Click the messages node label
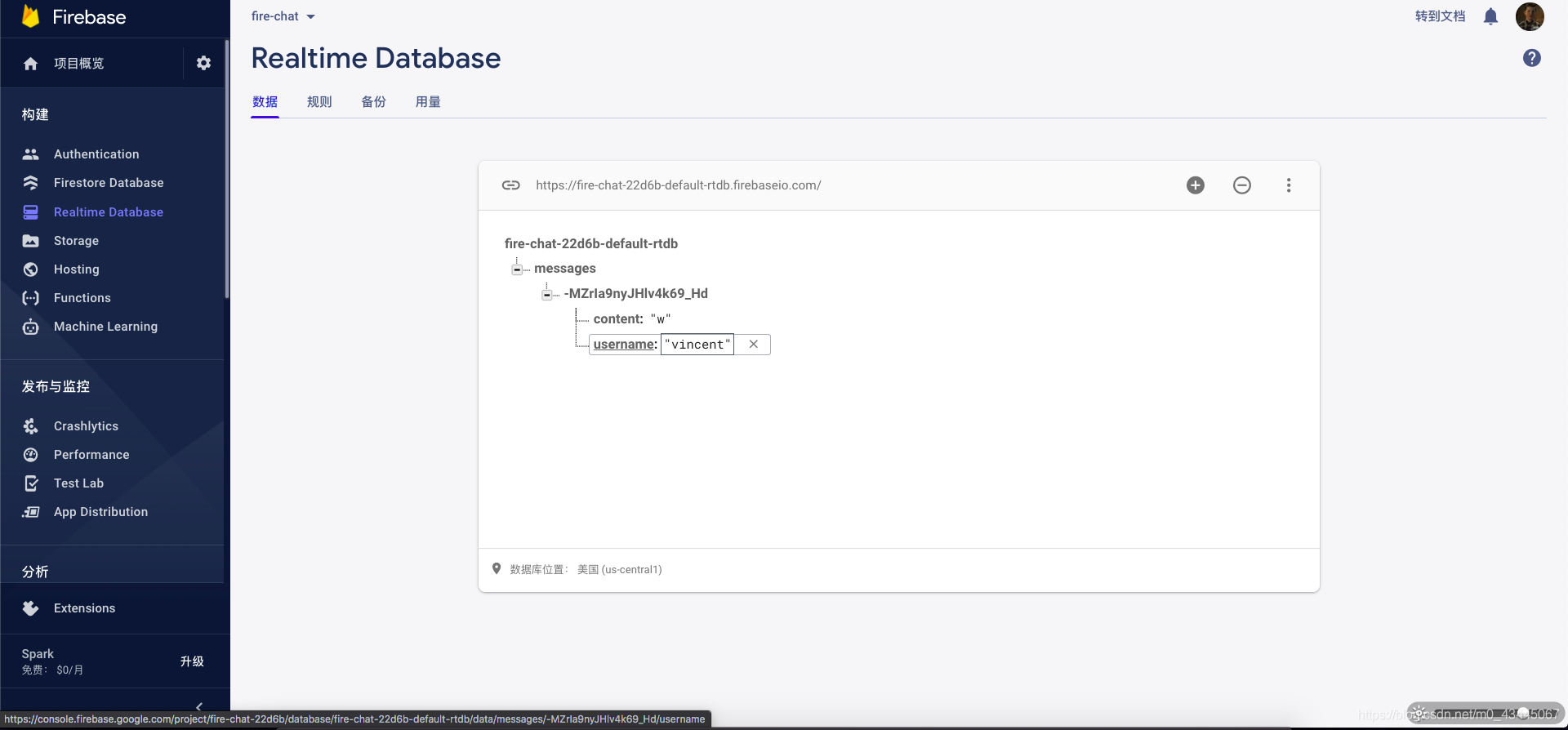 (x=565, y=269)
